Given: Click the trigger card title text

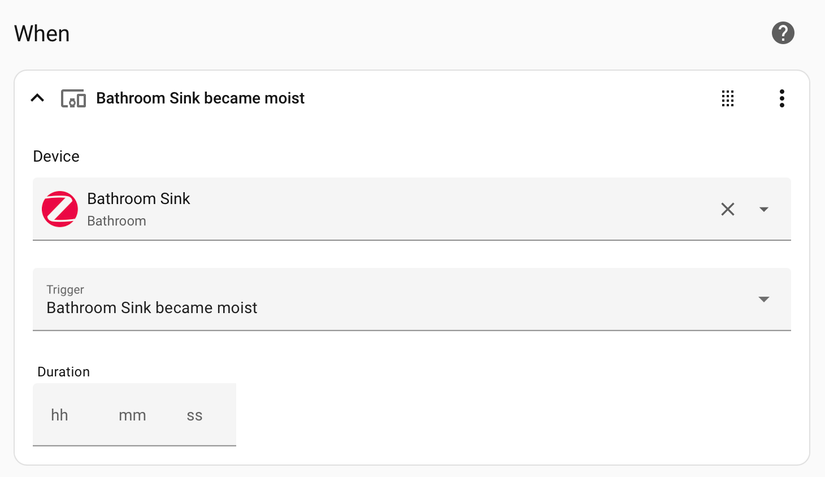Looking at the screenshot, I should pyautogui.click(x=200, y=98).
